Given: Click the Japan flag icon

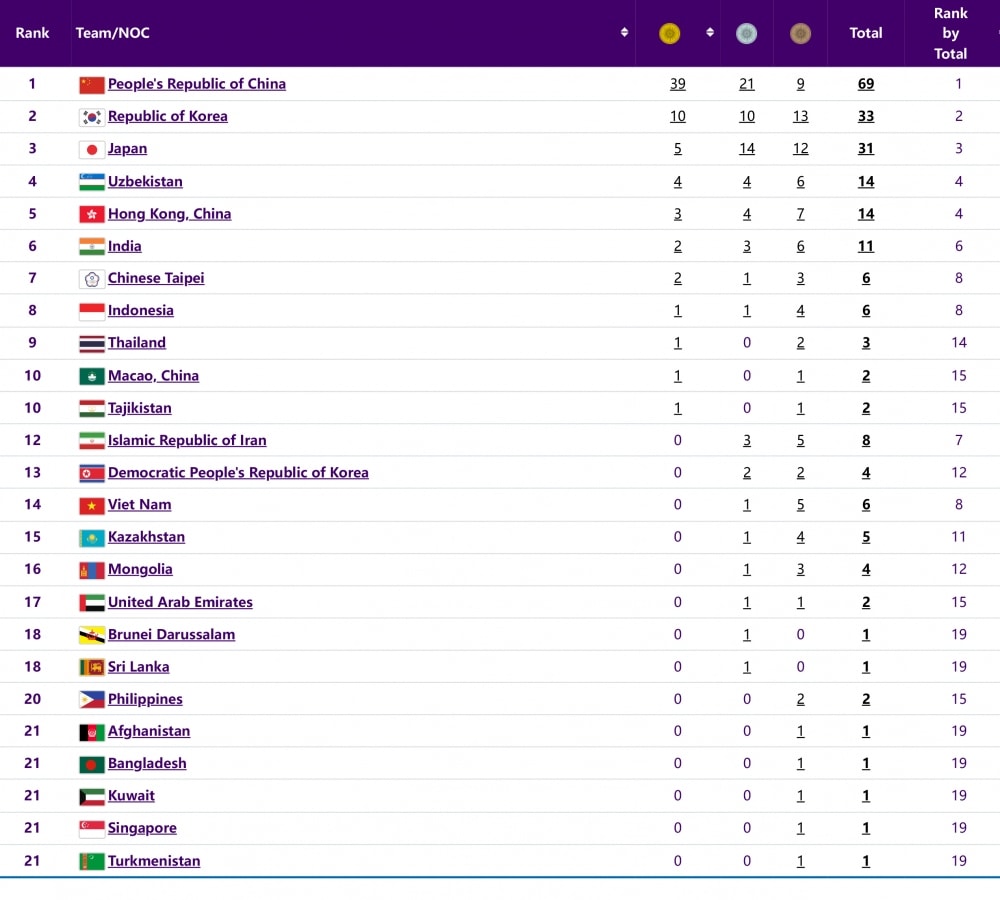Looking at the screenshot, I should [x=92, y=150].
